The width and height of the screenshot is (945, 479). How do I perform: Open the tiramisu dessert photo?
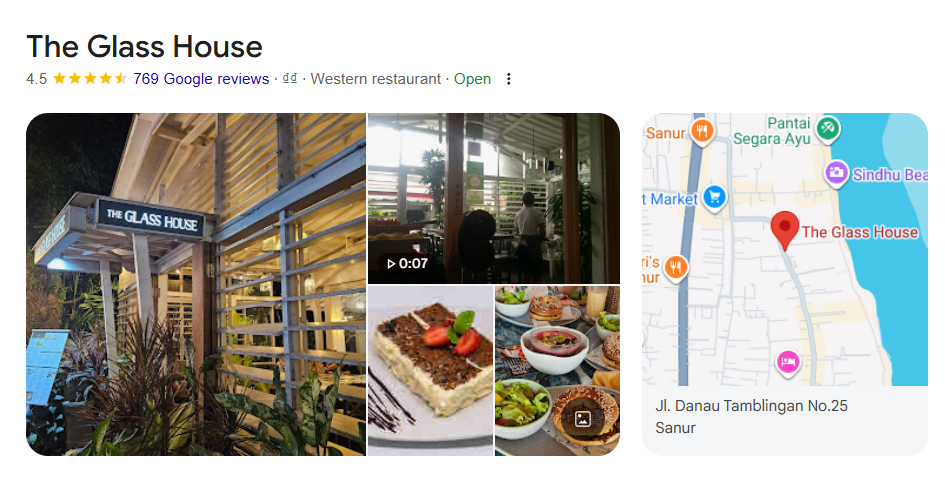point(430,371)
